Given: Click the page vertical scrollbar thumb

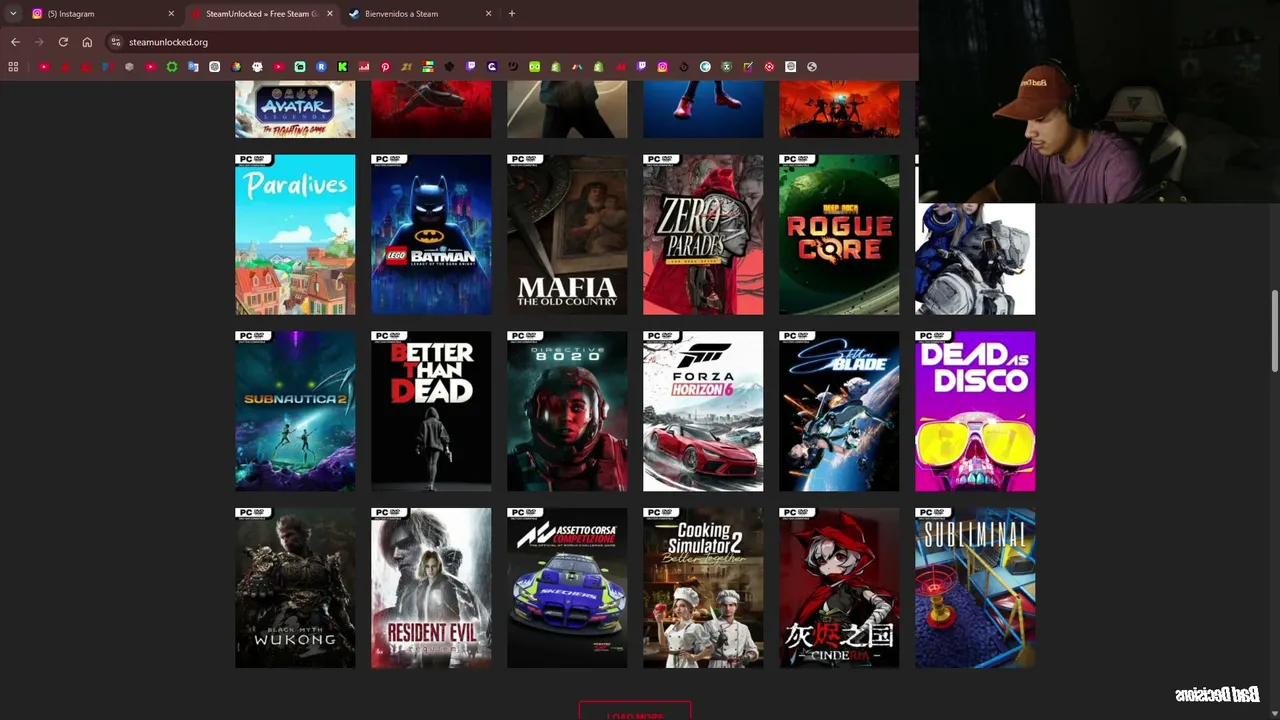Looking at the screenshot, I should 1274,331.
